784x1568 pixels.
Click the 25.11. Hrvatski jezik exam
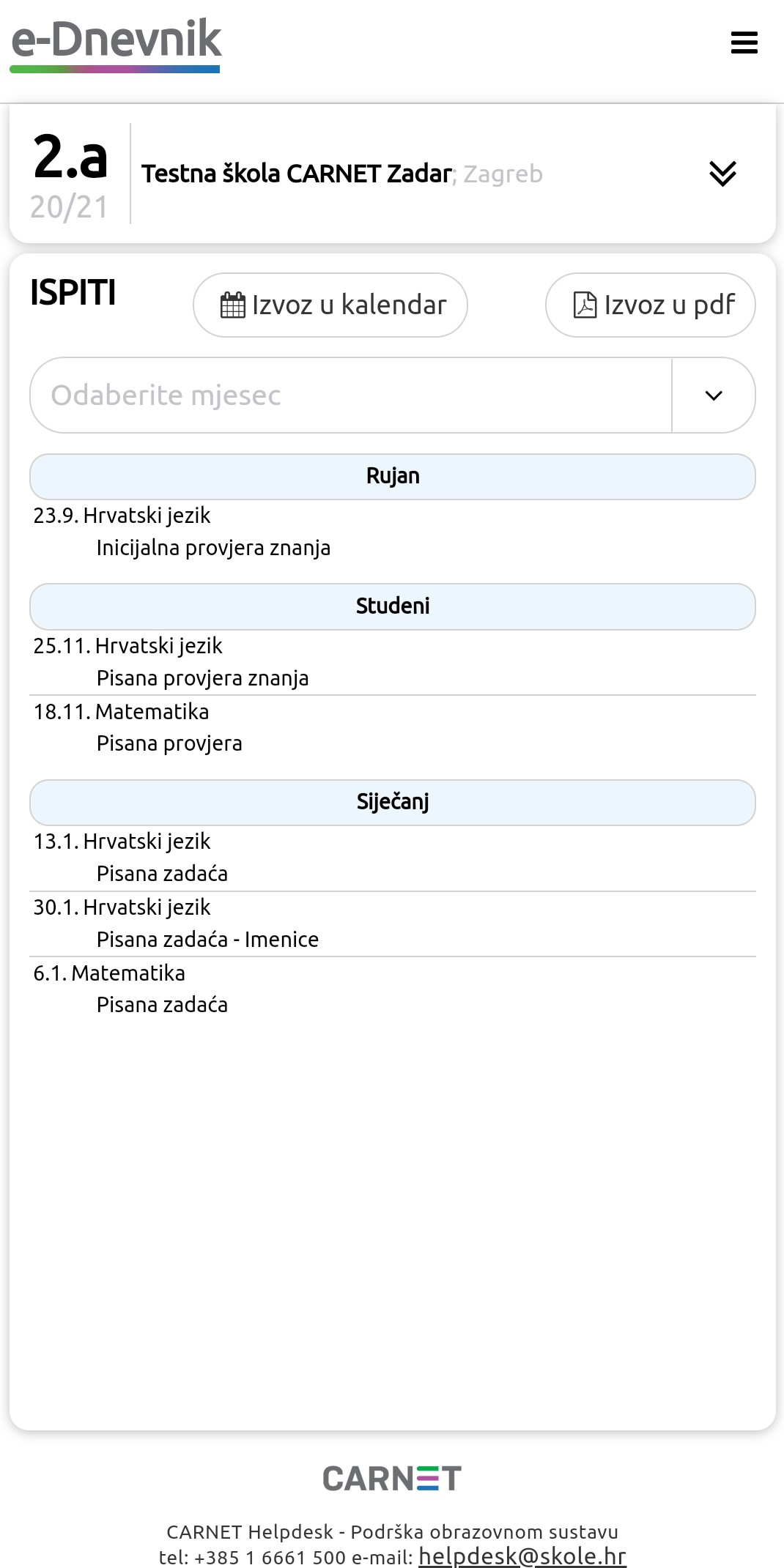(127, 646)
